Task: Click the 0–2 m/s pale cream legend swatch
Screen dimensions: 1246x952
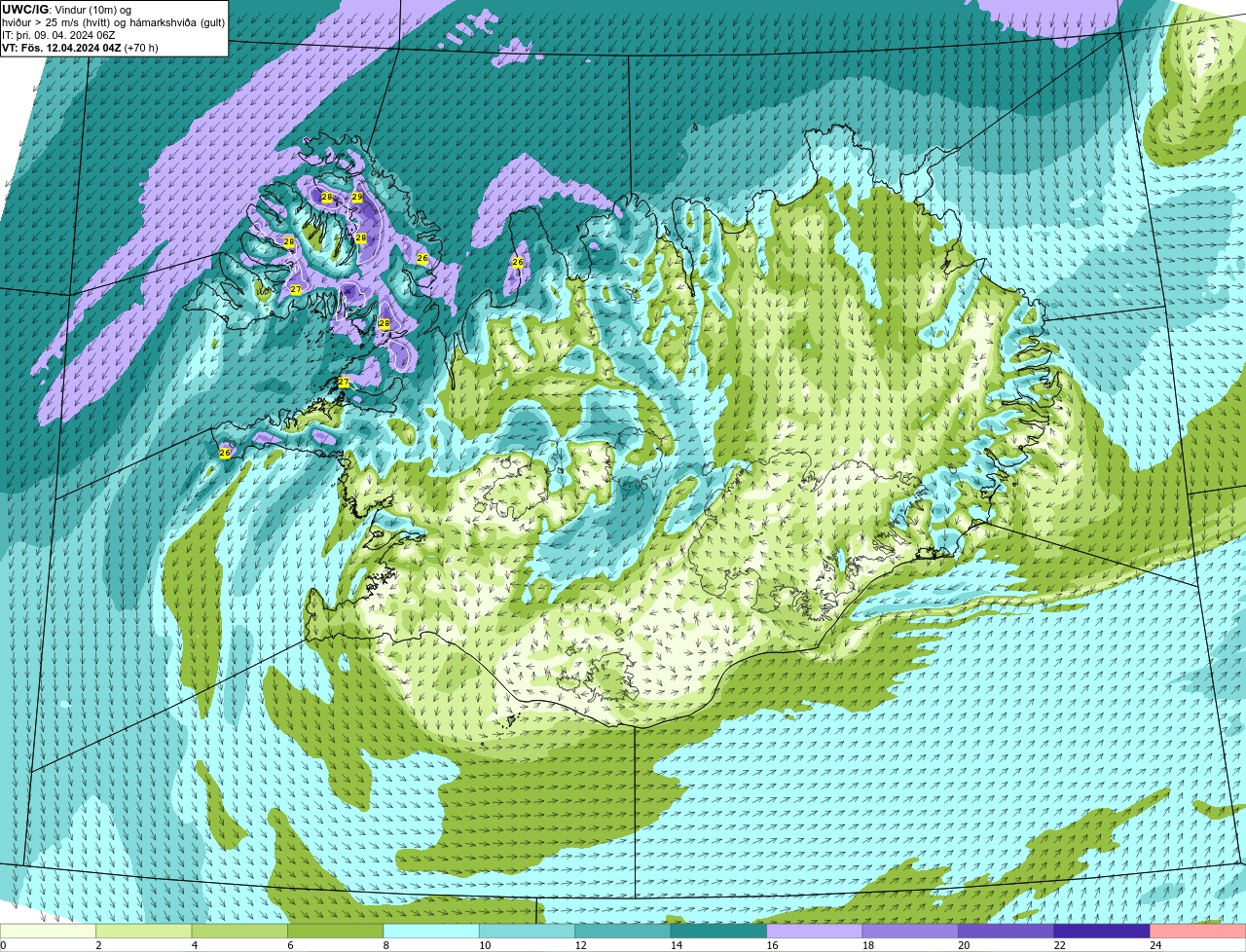Action: pos(48,931)
